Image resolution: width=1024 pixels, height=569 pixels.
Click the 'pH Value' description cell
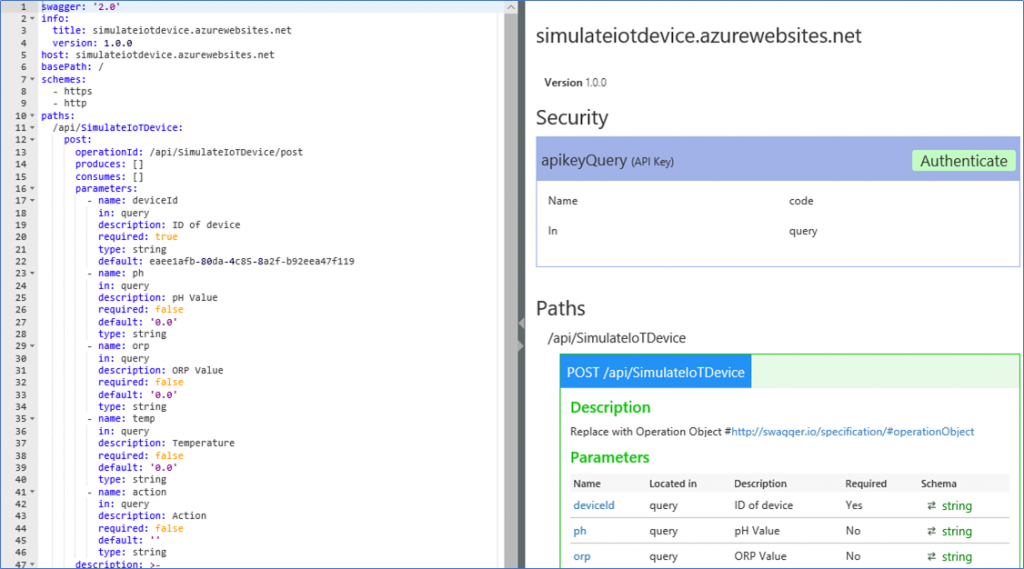pyautogui.click(x=757, y=530)
